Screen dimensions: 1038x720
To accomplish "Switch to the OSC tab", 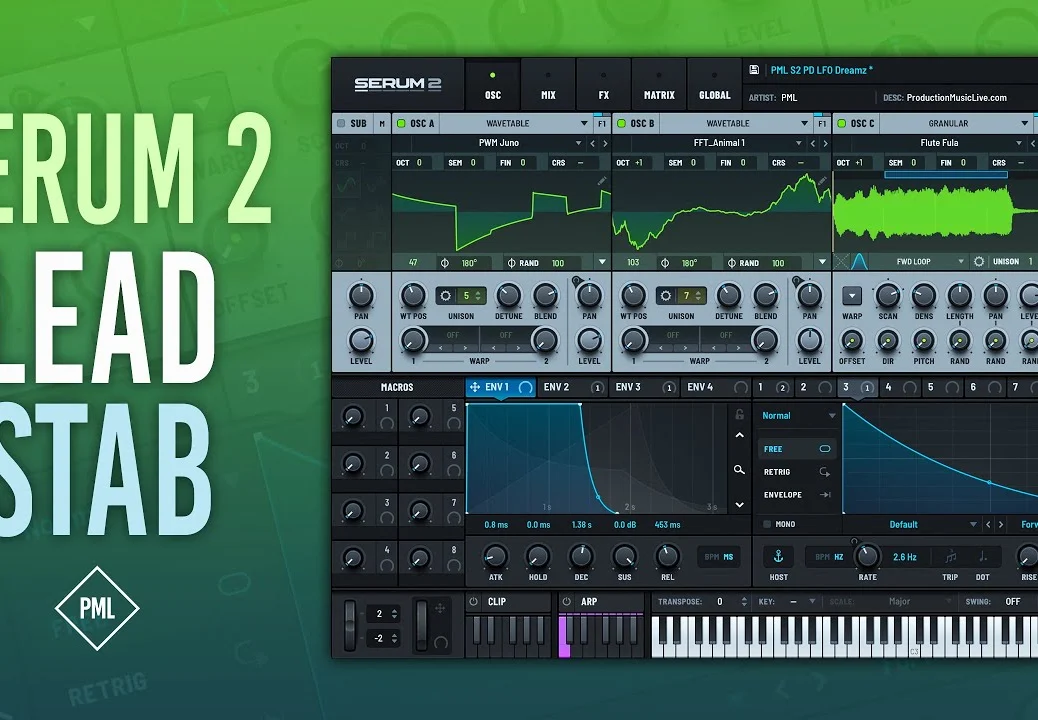I will [x=493, y=85].
